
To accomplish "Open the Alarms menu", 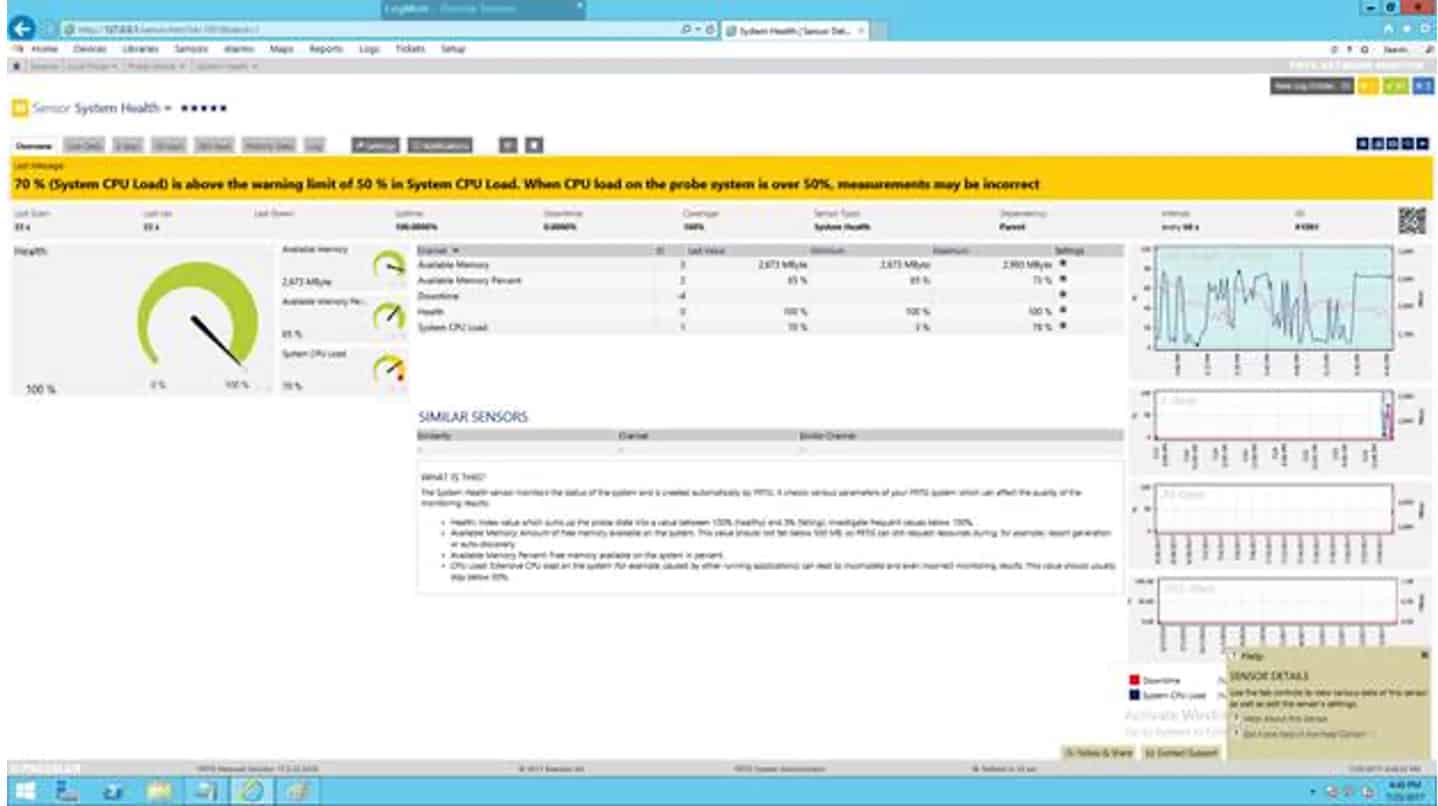I will pos(239,49).
